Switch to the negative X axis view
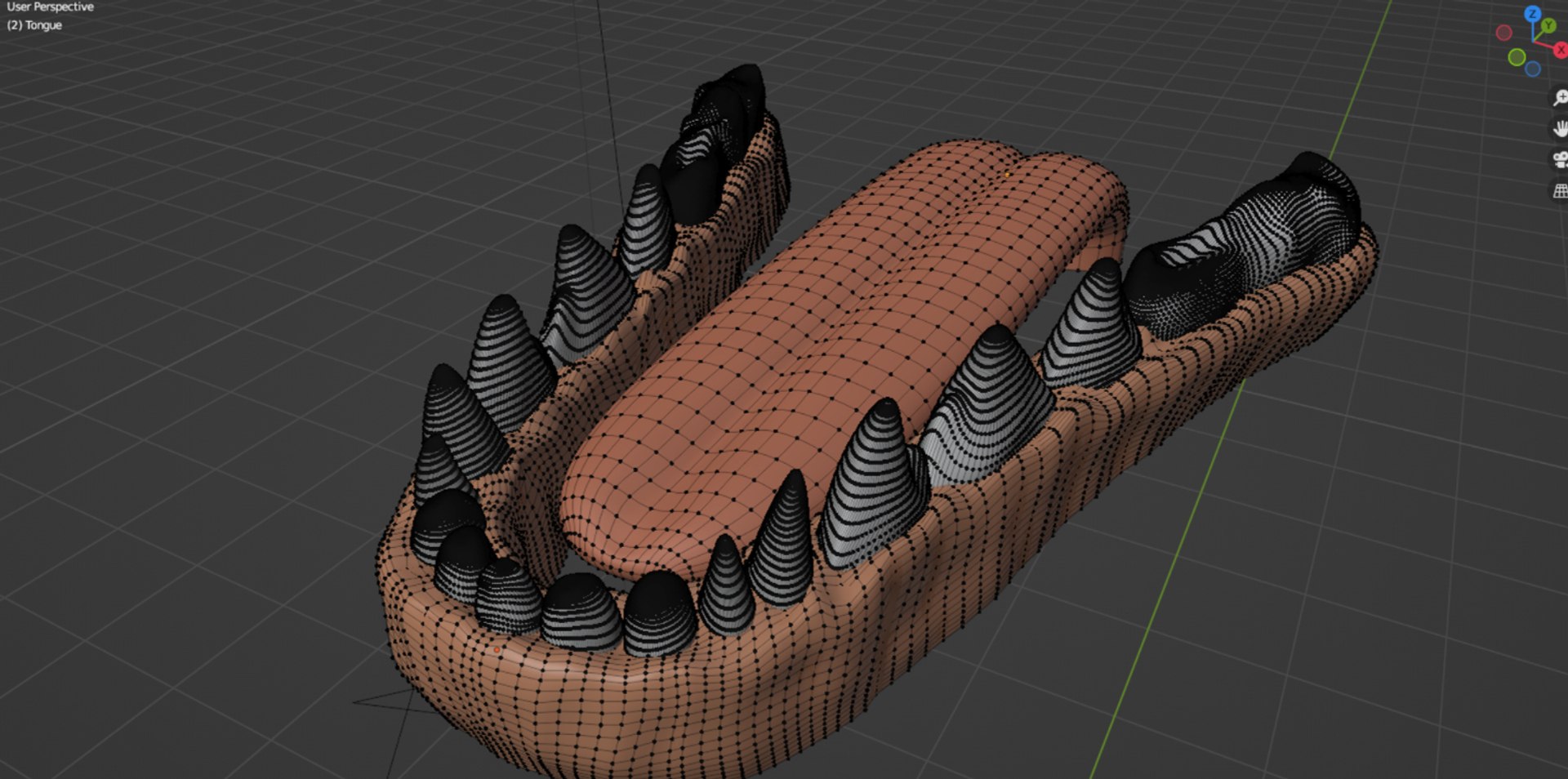 coord(1503,33)
